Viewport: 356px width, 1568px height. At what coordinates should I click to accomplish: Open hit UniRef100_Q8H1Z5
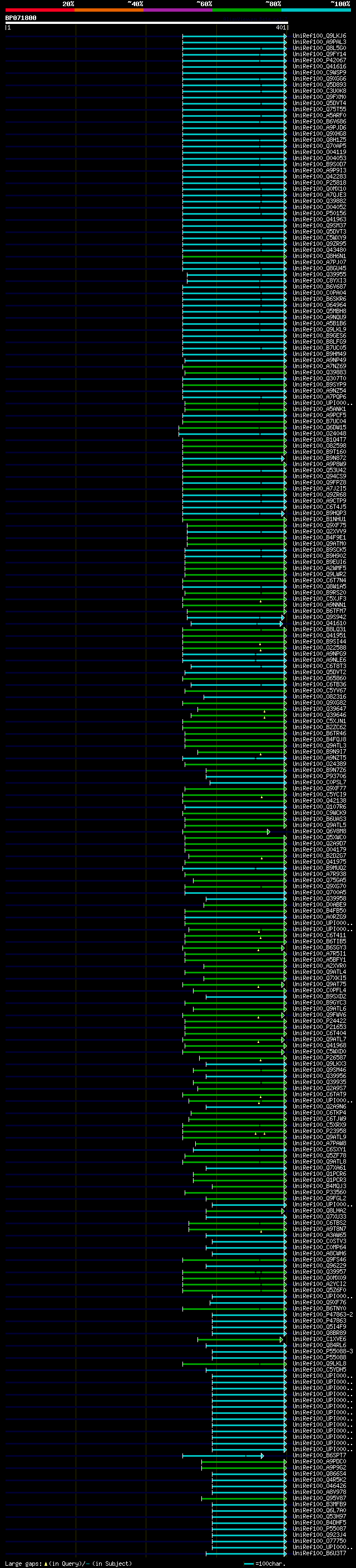(x=319, y=140)
